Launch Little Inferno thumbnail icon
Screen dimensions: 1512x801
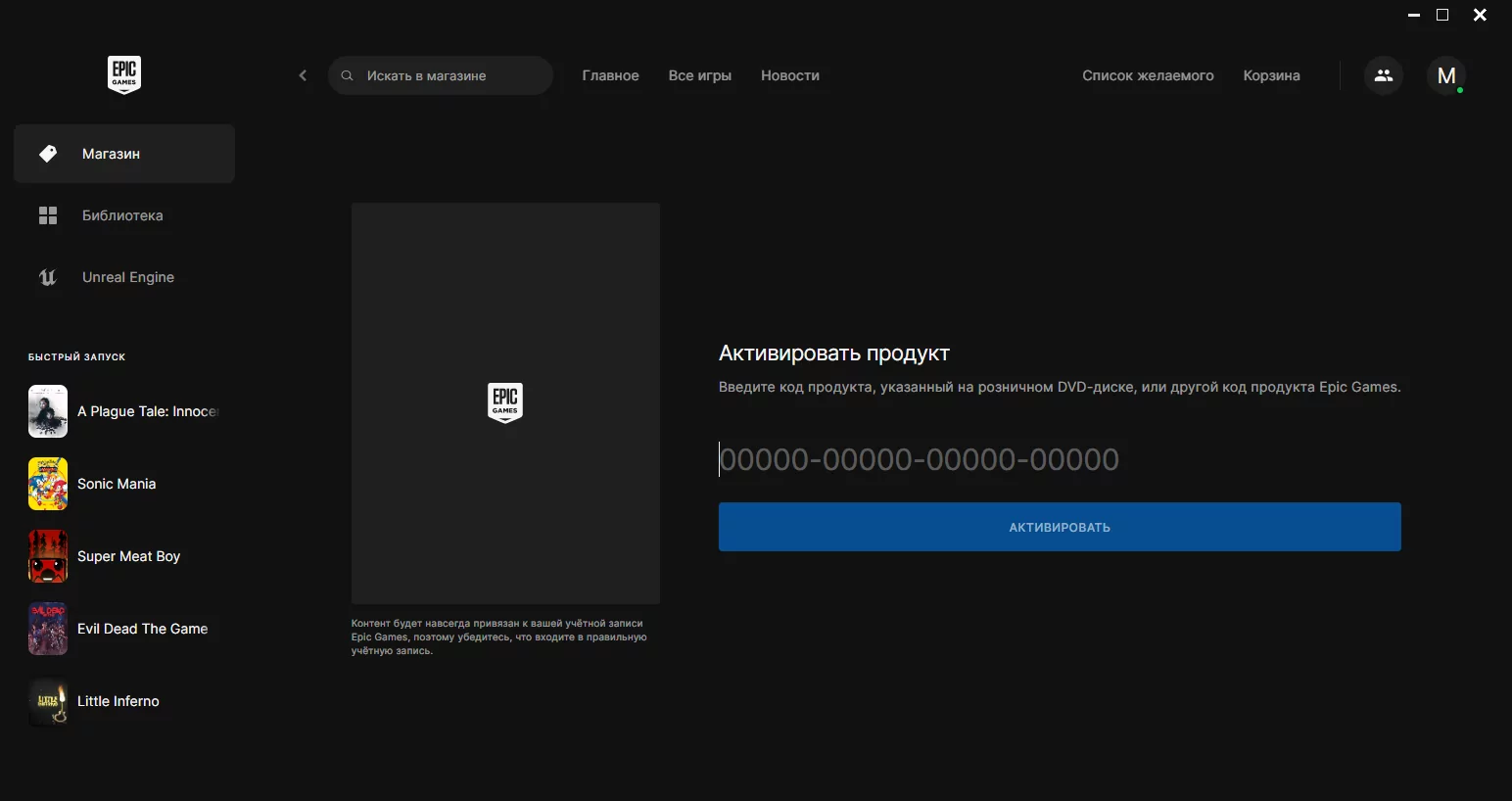click(x=48, y=701)
